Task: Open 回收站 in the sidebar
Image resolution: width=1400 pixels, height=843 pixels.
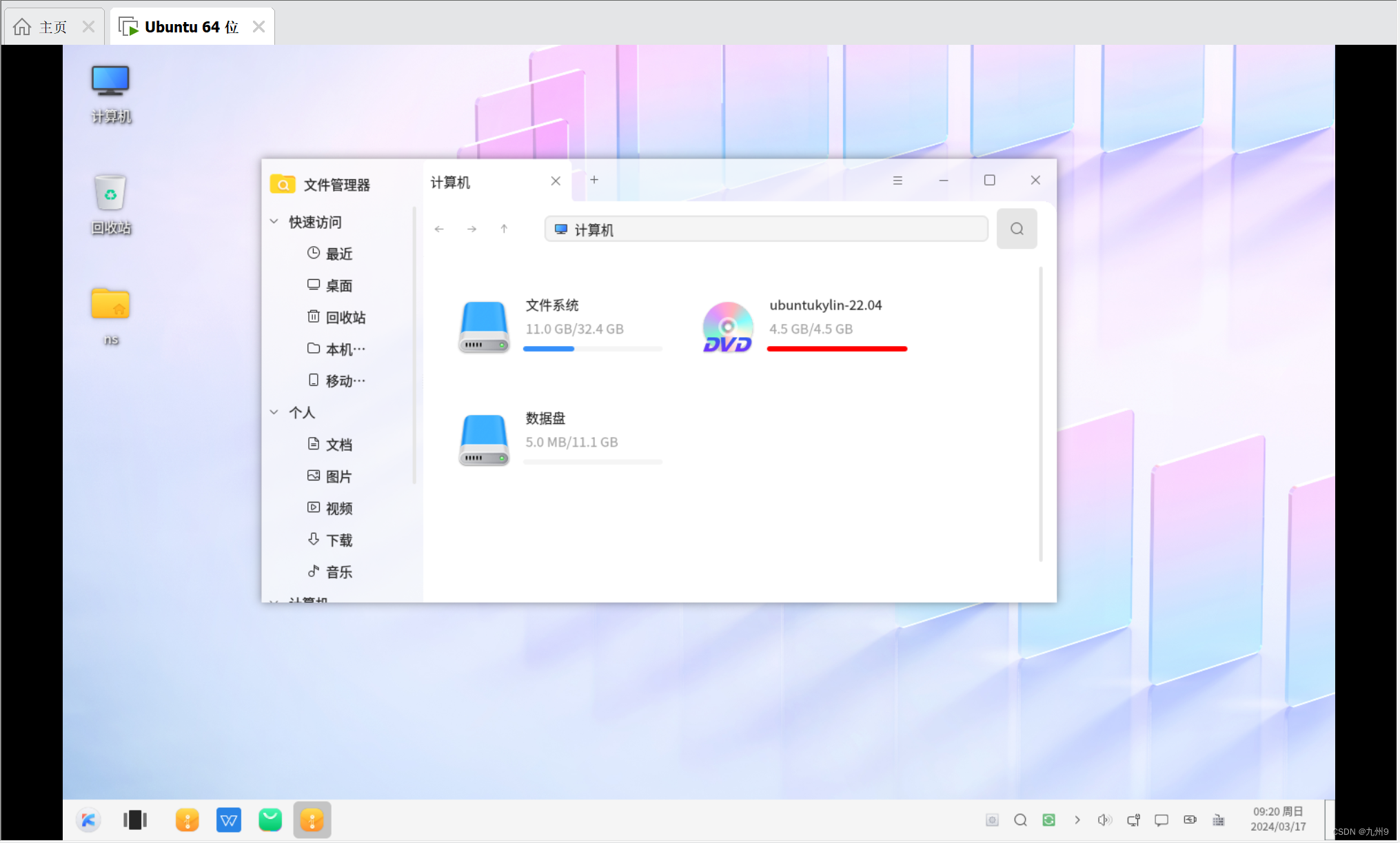Action: (345, 317)
